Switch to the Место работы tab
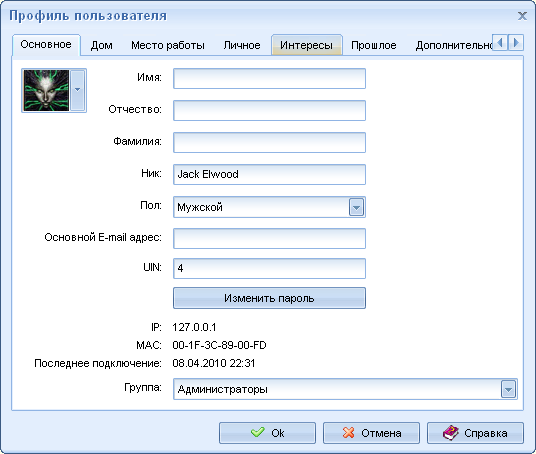This screenshot has width=536, height=454. point(168,45)
